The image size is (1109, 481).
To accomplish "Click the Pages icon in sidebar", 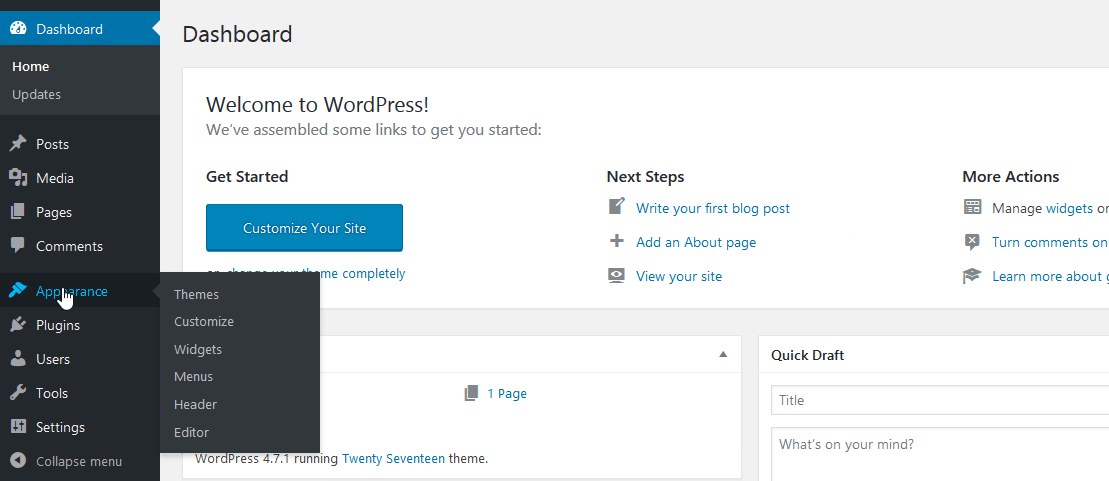I will pos(18,212).
